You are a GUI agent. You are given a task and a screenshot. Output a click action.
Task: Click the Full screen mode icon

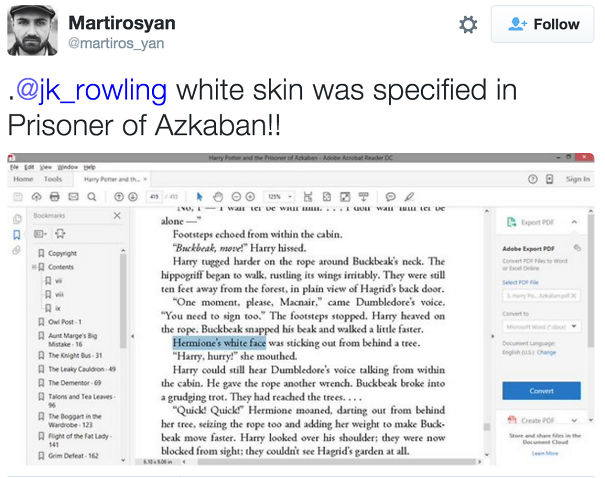[345, 197]
